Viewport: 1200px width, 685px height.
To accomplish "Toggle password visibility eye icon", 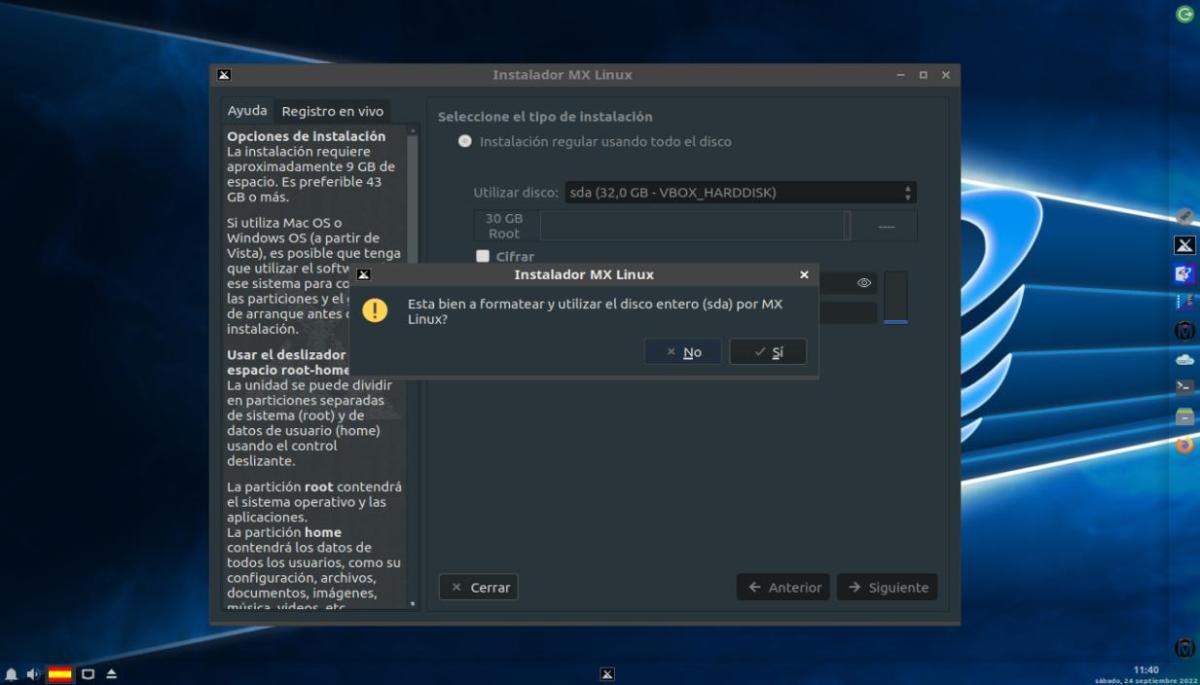I will 864,284.
